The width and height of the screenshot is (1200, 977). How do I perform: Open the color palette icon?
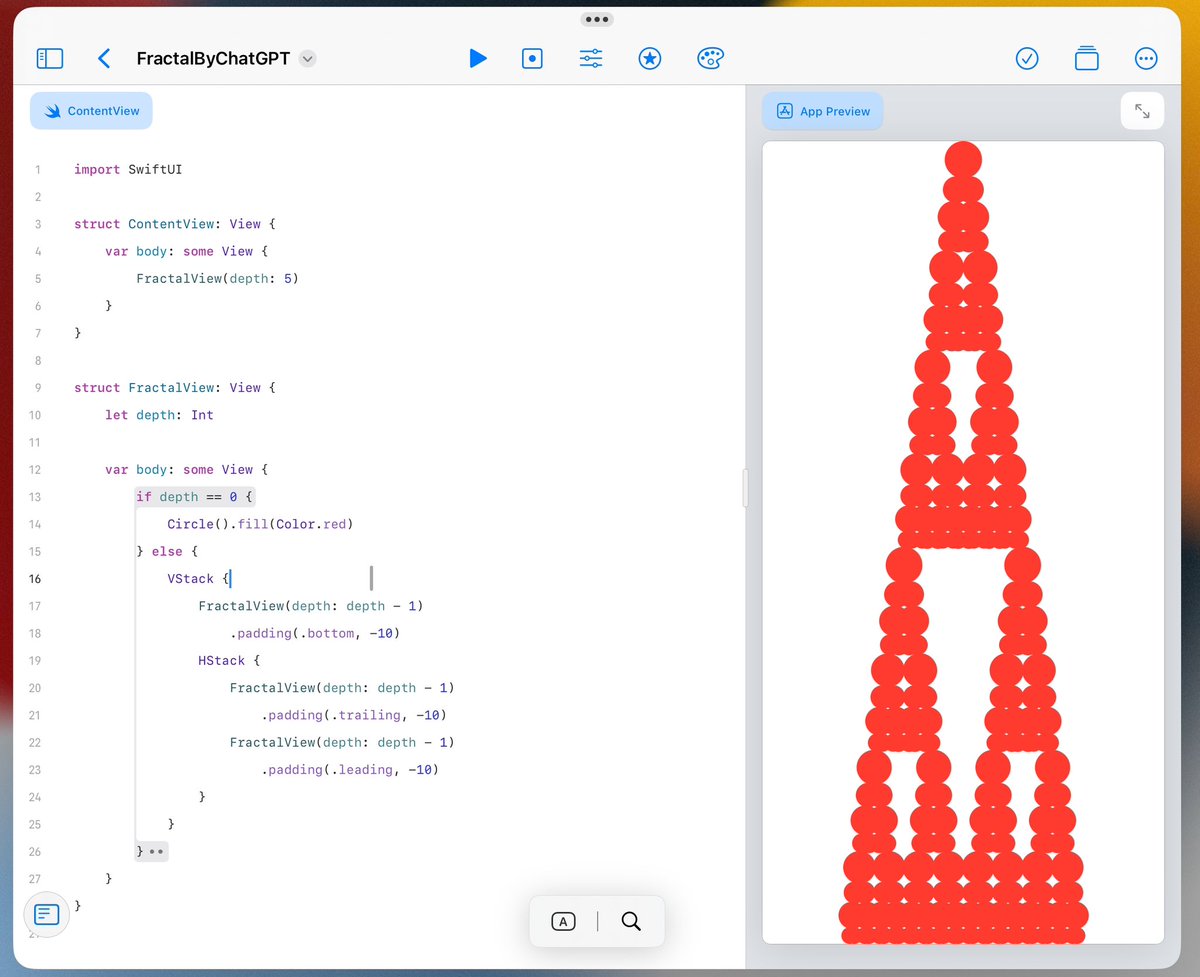pyautogui.click(x=709, y=59)
